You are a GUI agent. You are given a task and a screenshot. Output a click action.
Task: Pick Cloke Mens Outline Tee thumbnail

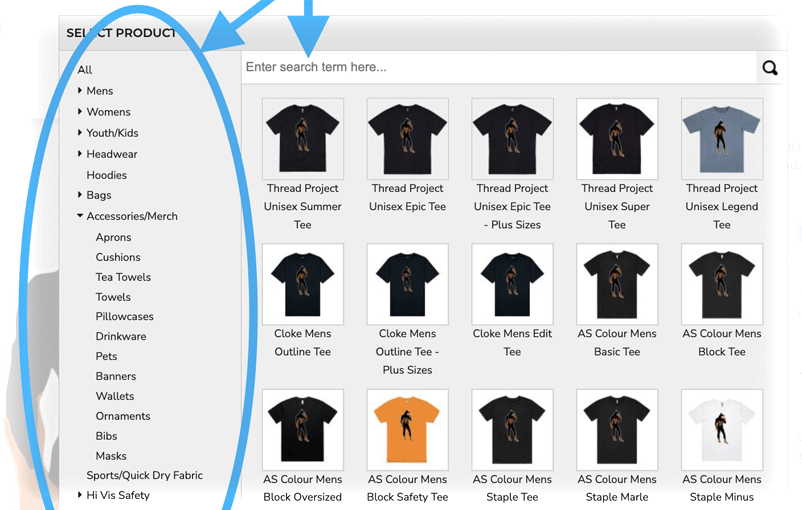[x=303, y=284]
